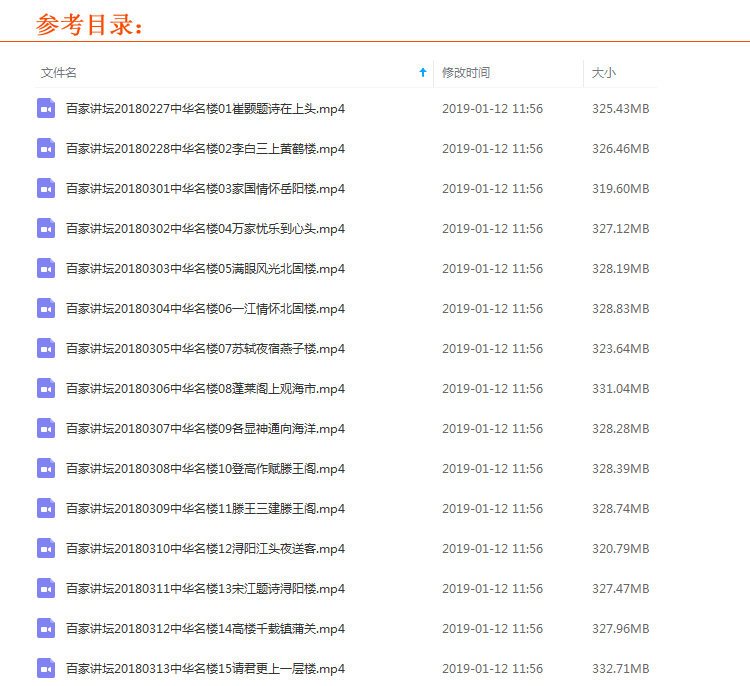Image resolution: width=750 pixels, height=686 pixels.
Task: Open file 14高楼千载镇蒲关.mp4
Action: [x=205, y=628]
